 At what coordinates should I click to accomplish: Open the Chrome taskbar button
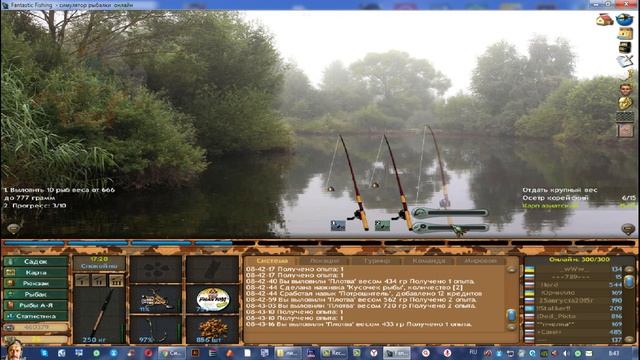point(172,353)
